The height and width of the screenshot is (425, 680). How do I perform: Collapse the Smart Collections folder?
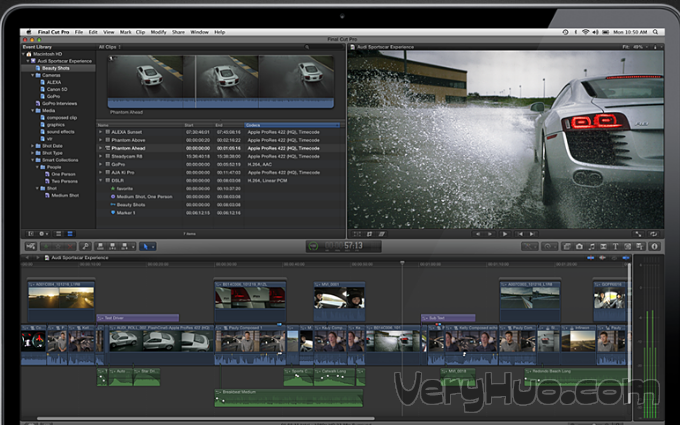point(33,160)
